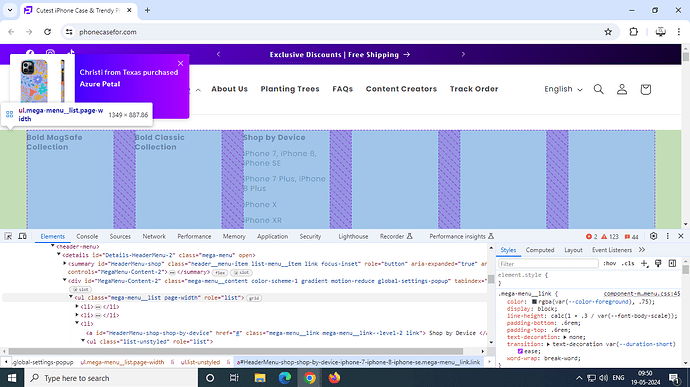Expand the transition shorthand triangle
The height and width of the screenshot is (387, 690).
548,344
